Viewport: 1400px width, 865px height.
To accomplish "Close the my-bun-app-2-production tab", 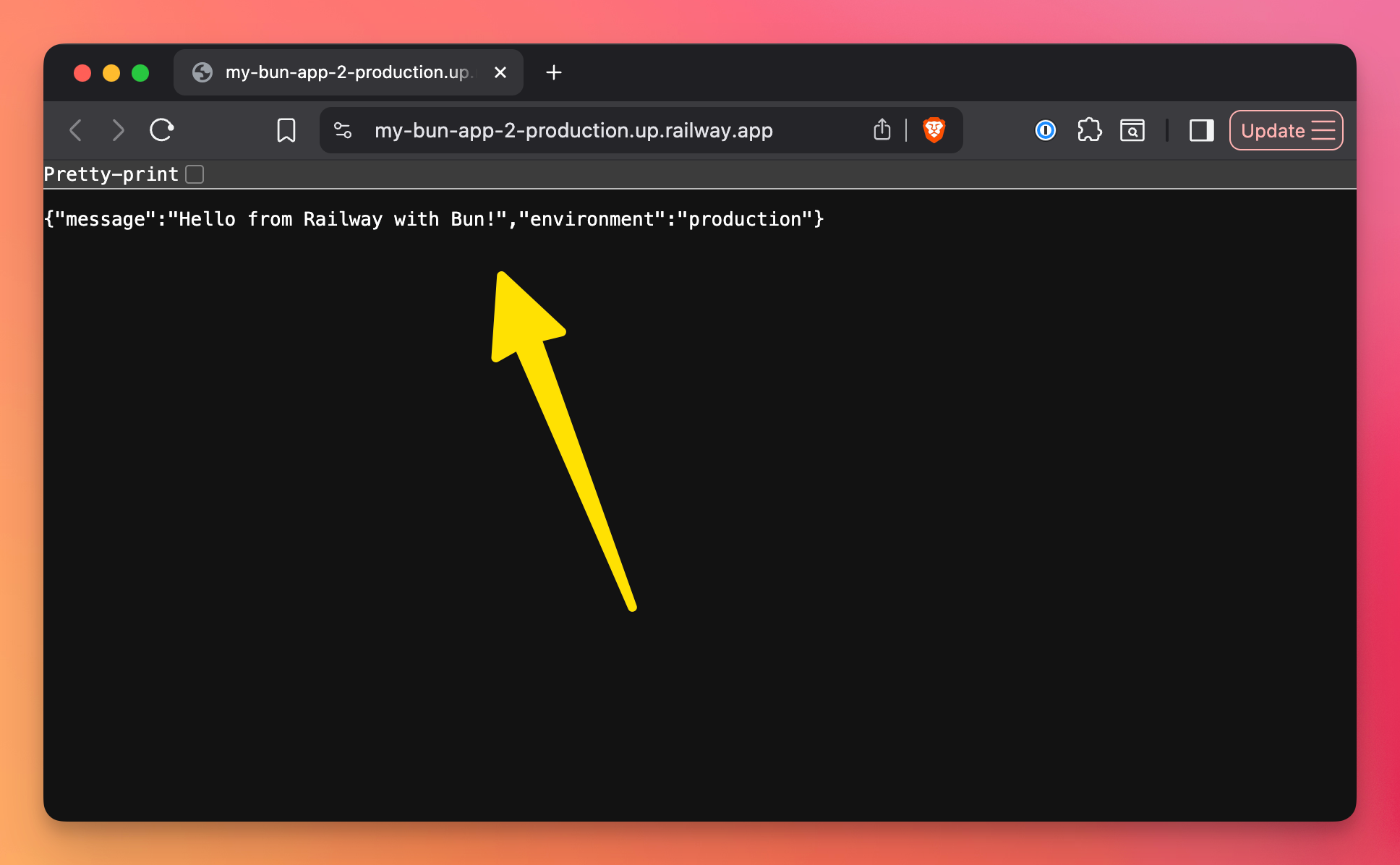I will pos(500,72).
